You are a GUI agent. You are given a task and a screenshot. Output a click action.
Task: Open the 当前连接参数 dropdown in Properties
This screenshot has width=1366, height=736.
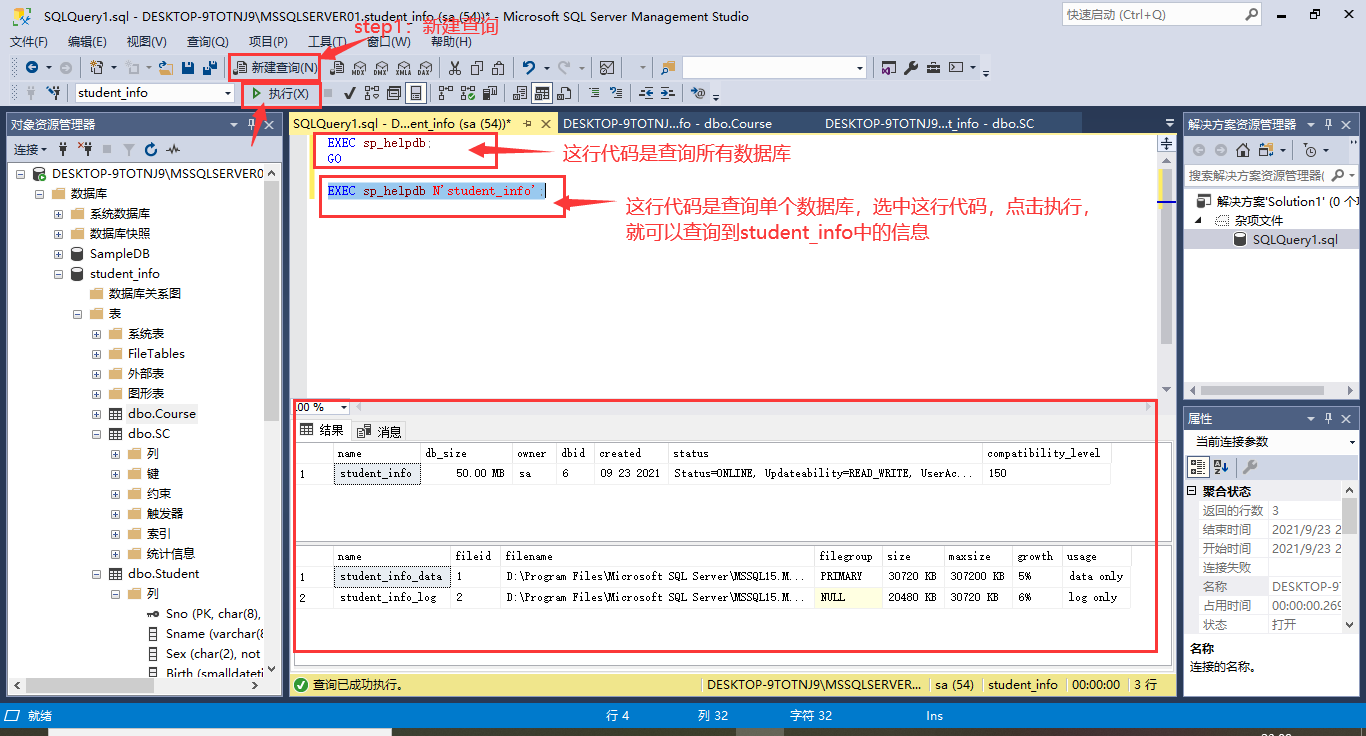tap(1352, 442)
